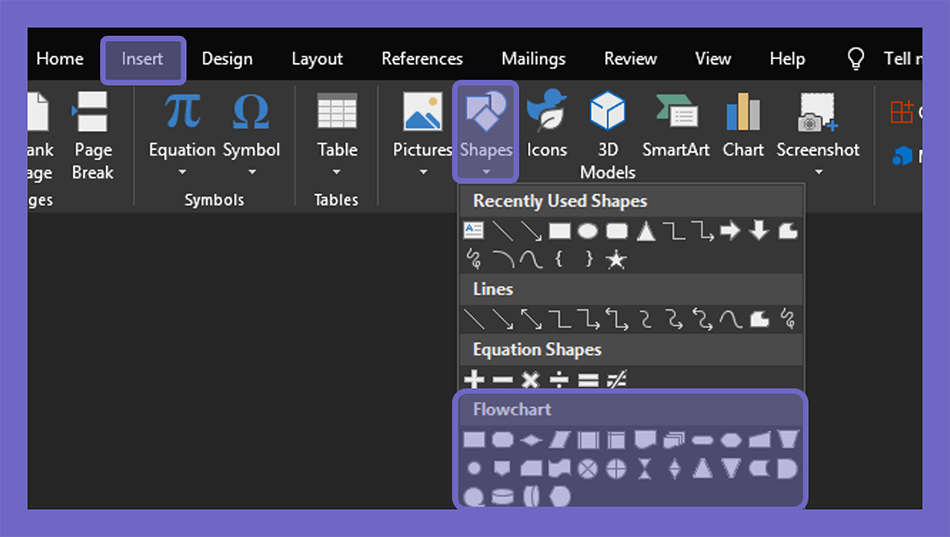
Task: Expand the Screenshot dropdown arrow
Action: click(x=819, y=172)
